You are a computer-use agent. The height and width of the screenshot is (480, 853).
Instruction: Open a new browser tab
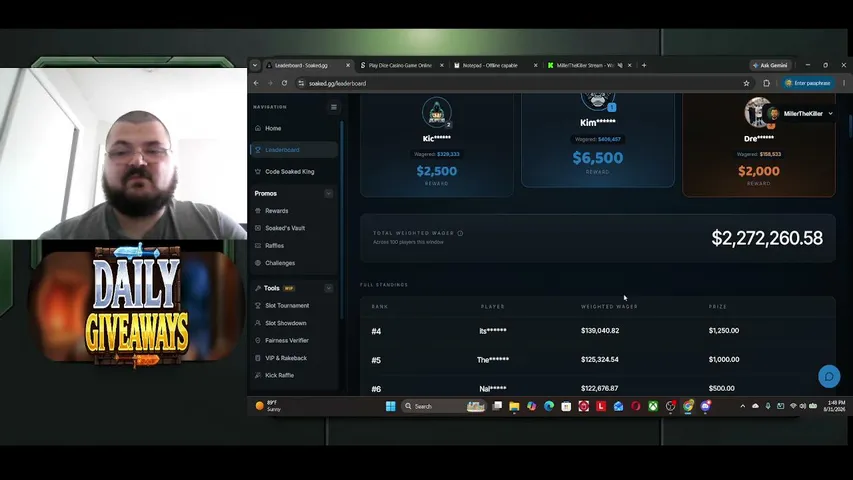click(644, 65)
